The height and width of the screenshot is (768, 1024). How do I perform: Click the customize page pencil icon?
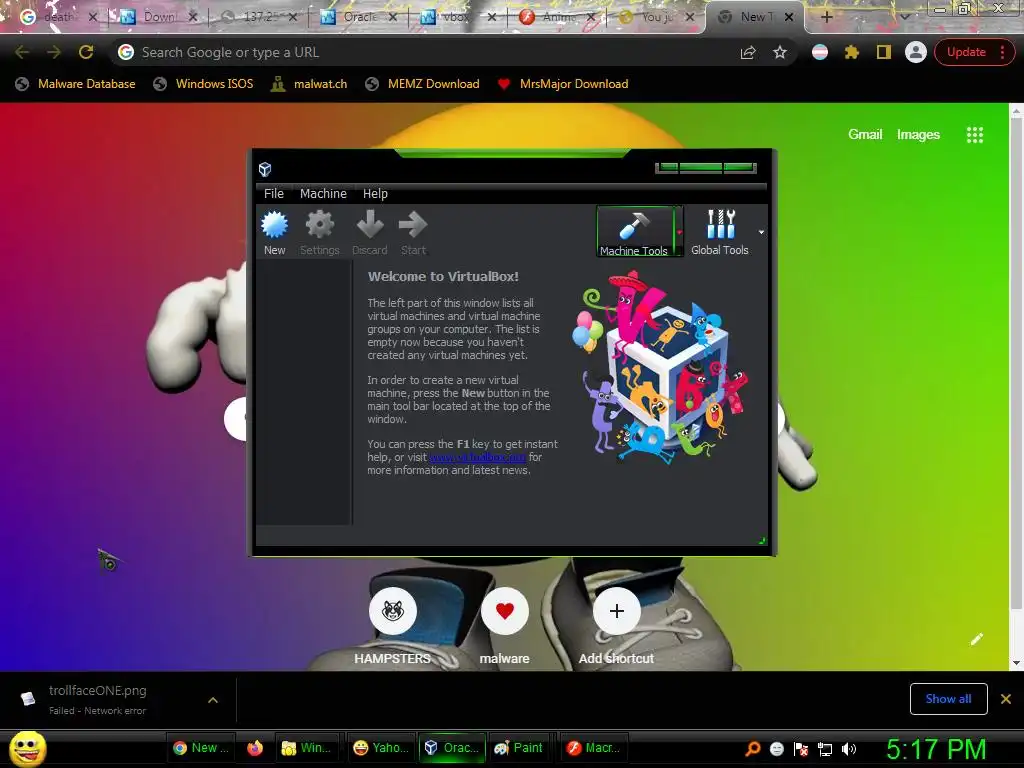tap(976, 639)
